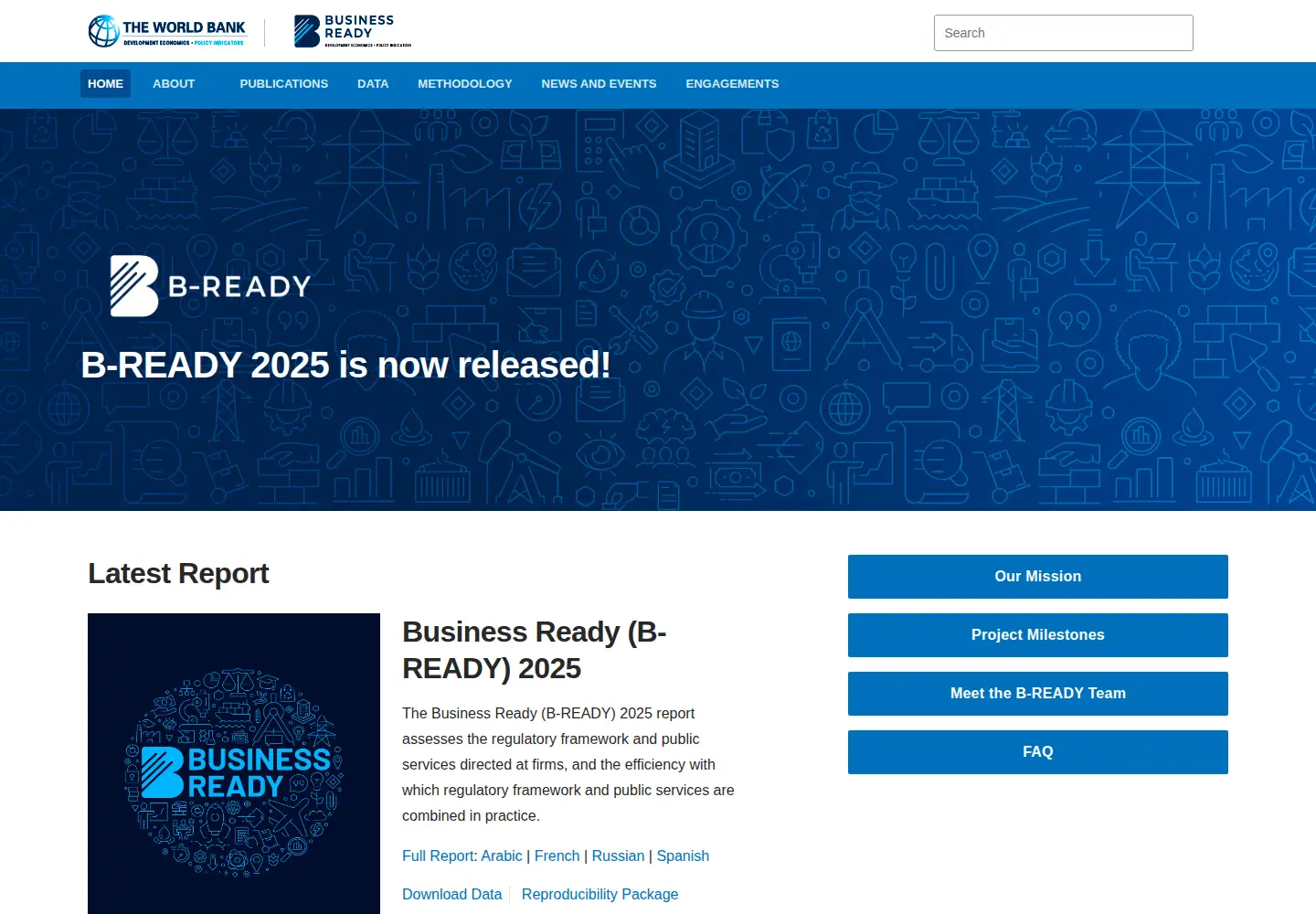This screenshot has width=1316, height=914.
Task: Open the Arabic report version
Action: (502, 856)
